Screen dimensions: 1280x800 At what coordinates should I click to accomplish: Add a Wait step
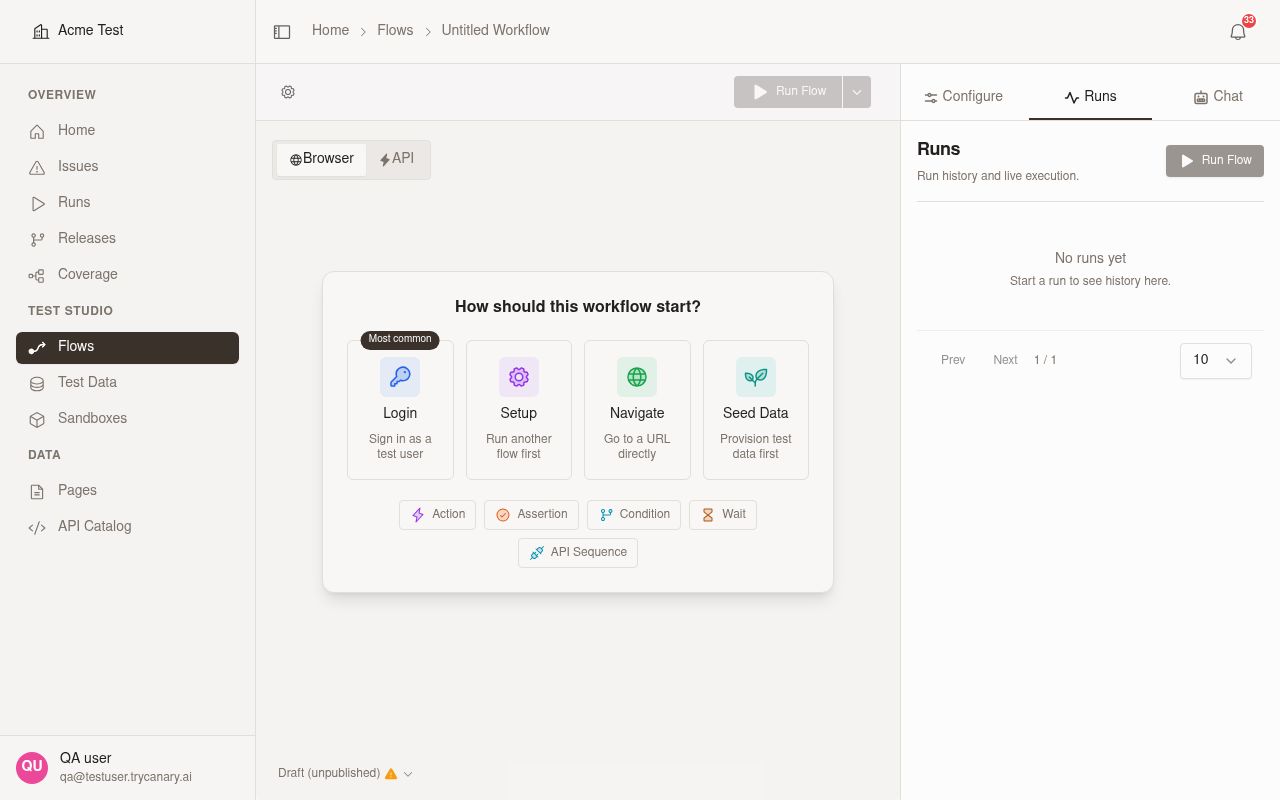pyautogui.click(x=722, y=514)
